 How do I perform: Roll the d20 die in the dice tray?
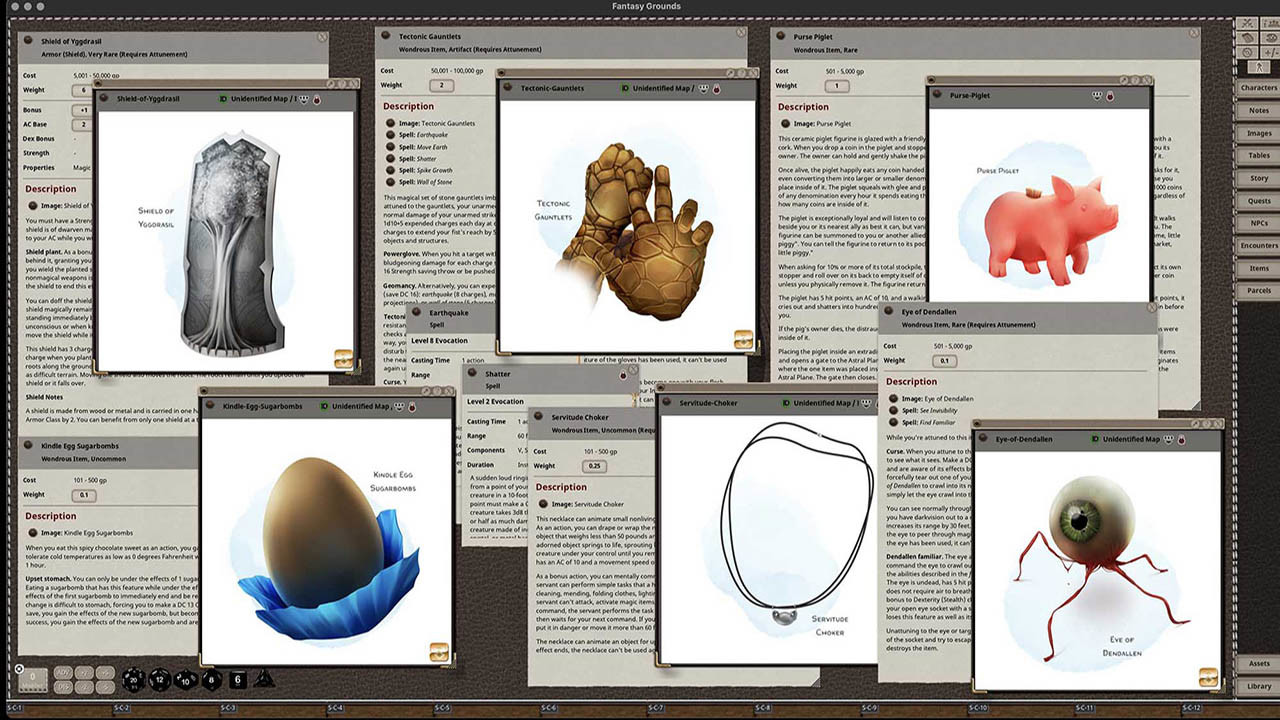(133, 682)
